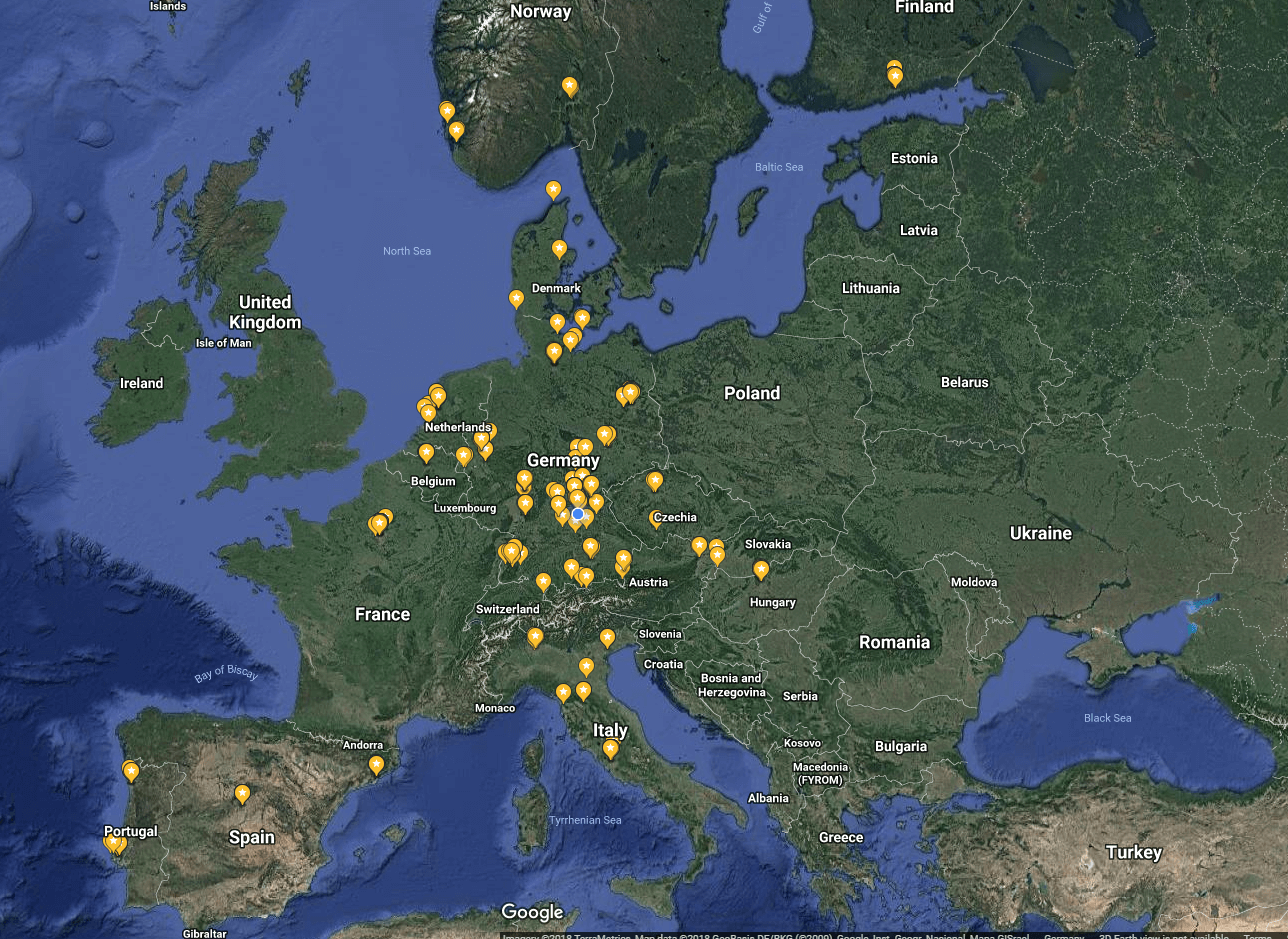Click the Turkey label on the map
The height and width of the screenshot is (939, 1288).
pyautogui.click(x=1134, y=852)
